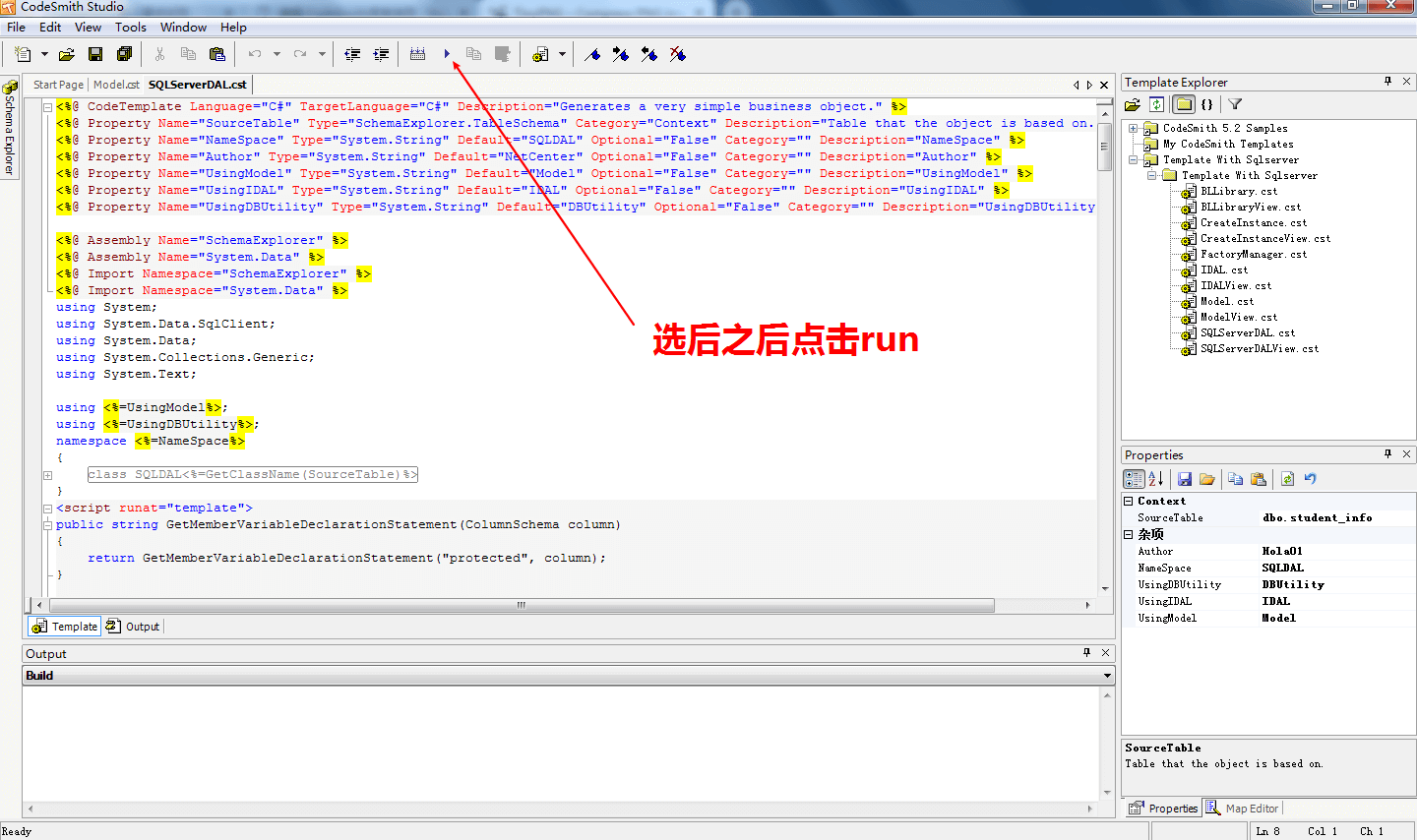Switch to the Map Editor tab
Screen dimensions: 1417x840
click(x=1243, y=809)
